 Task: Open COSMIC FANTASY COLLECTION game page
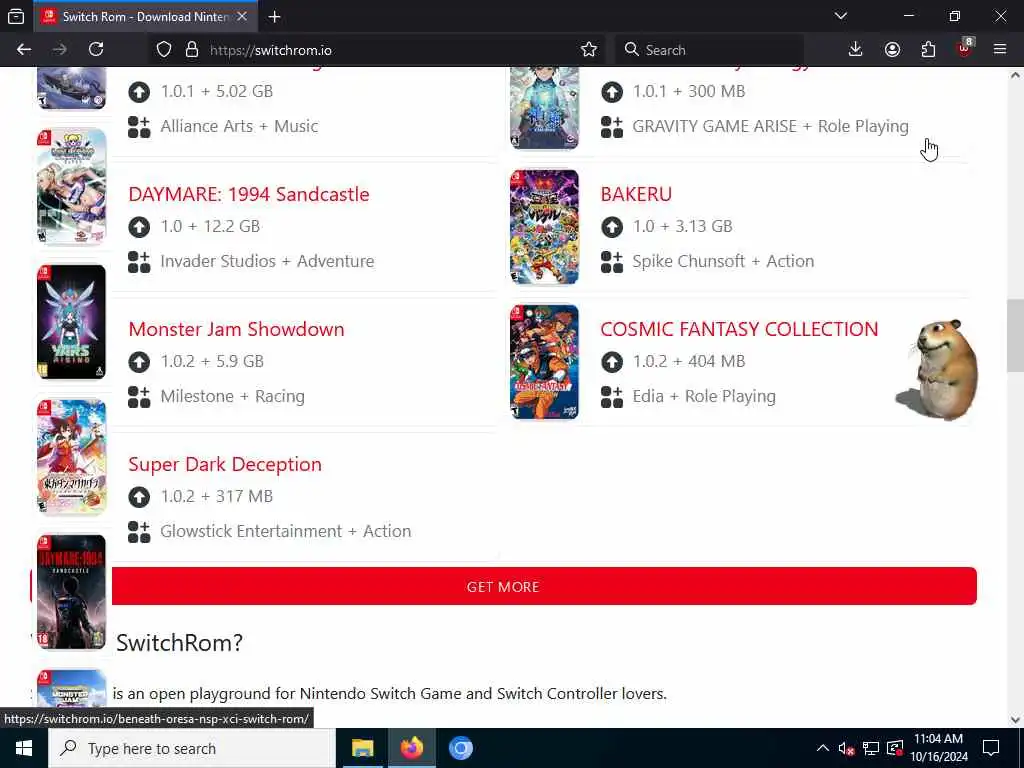[739, 329]
